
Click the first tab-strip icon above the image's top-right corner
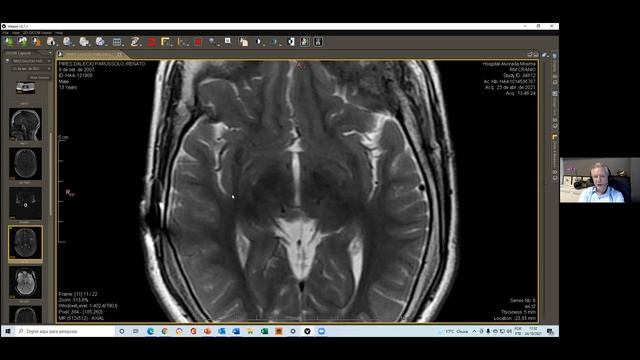(x=530, y=54)
